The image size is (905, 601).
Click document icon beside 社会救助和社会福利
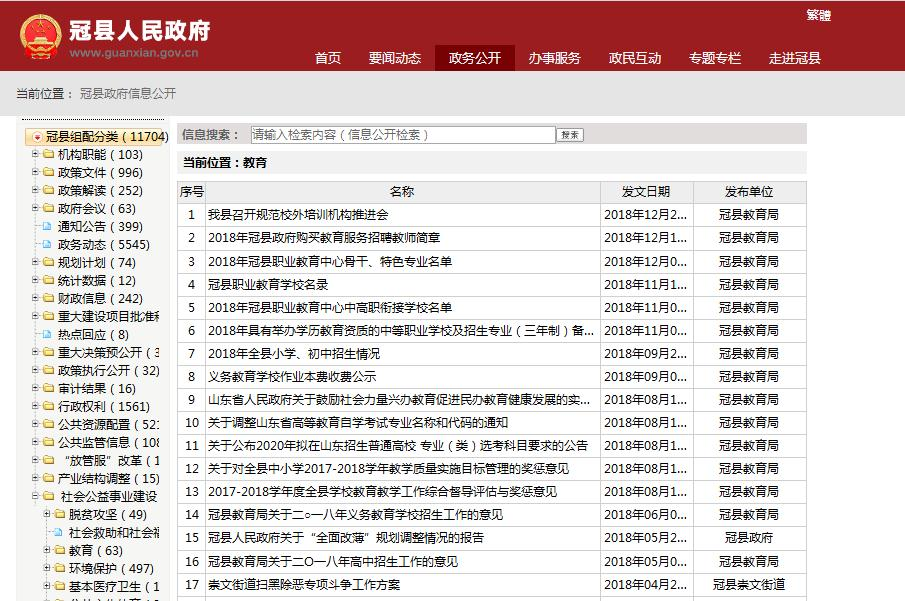point(58,532)
